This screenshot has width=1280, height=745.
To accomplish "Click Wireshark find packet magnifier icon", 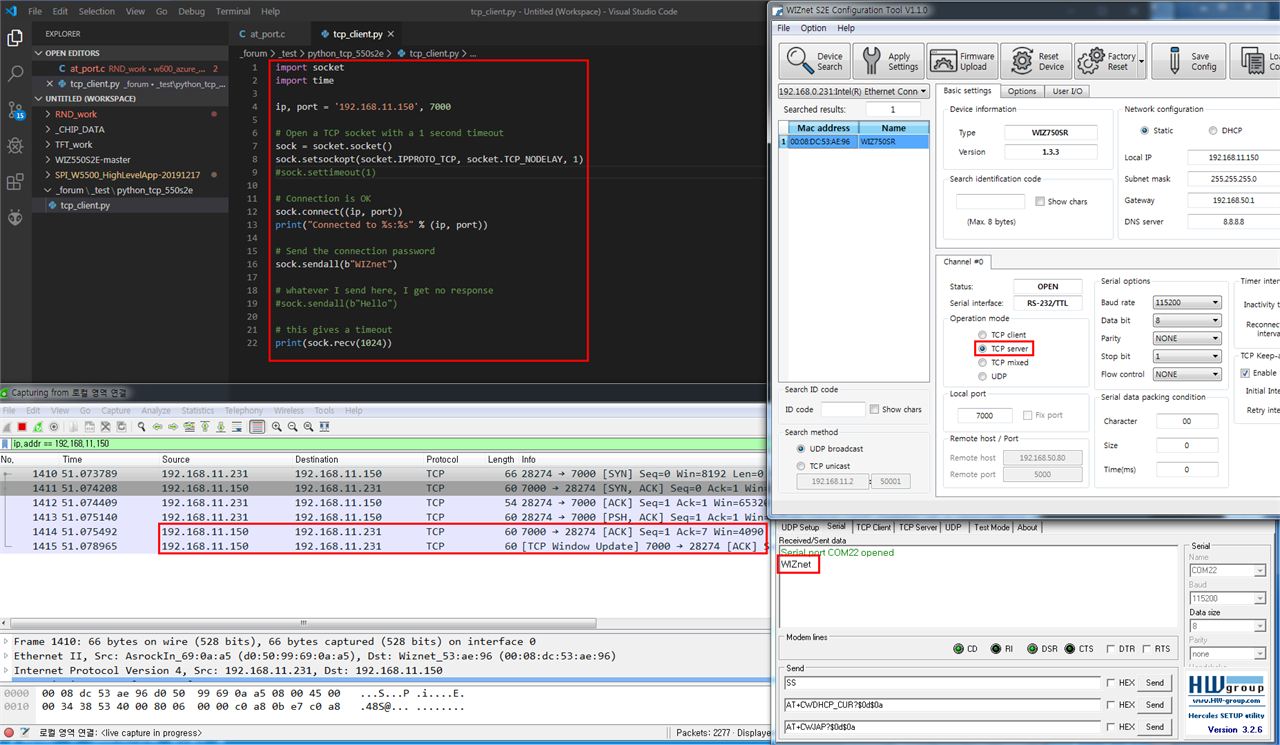I will pos(143,426).
